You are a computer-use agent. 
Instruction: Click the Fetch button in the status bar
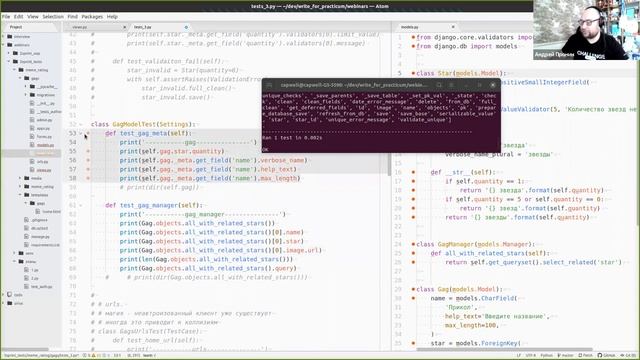586,356
